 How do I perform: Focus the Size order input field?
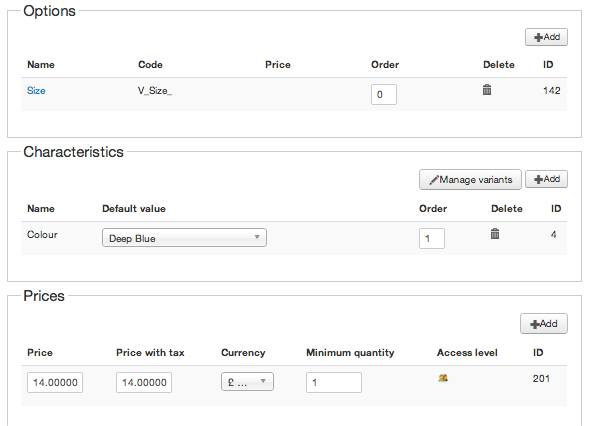point(383,94)
